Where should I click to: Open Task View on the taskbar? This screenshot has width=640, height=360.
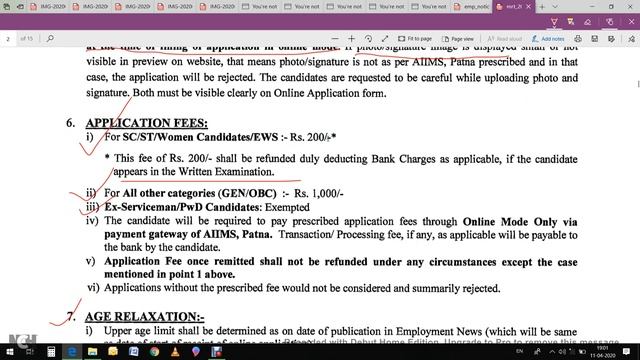click(x=30, y=351)
